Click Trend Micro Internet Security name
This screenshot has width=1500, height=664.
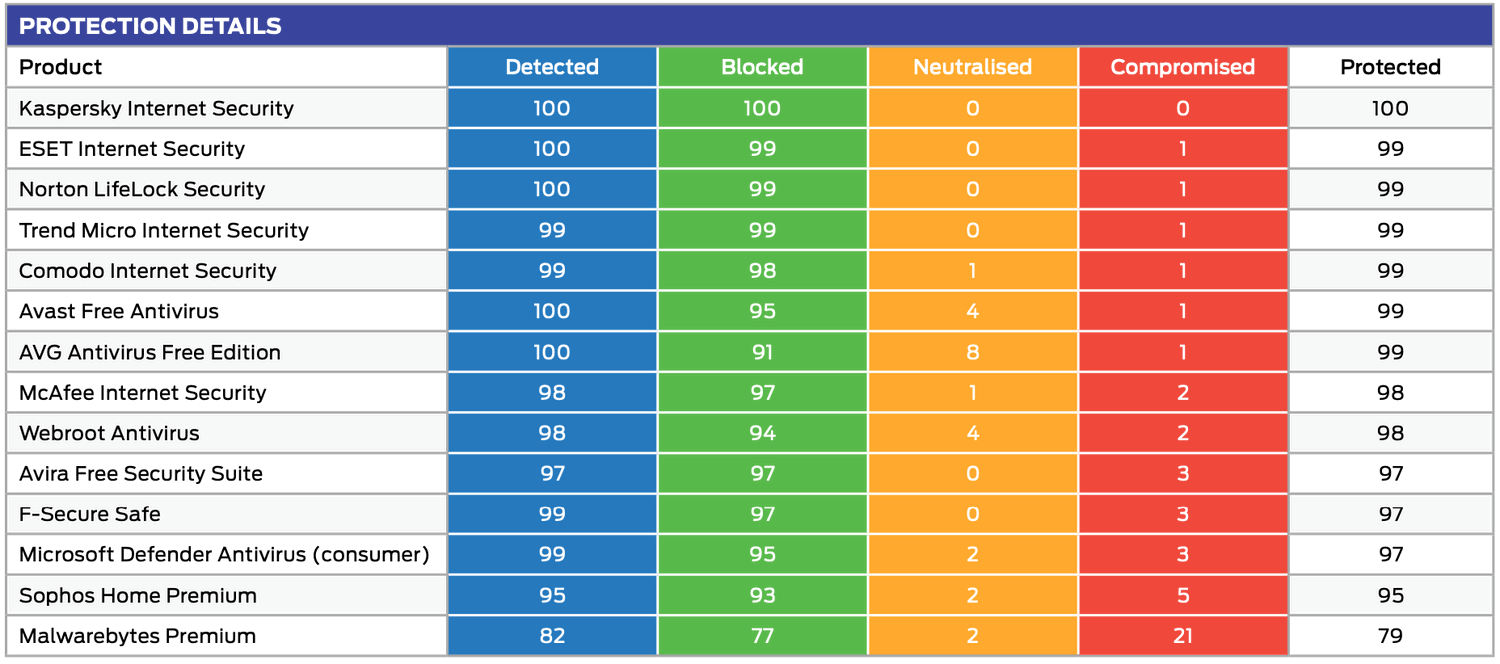[164, 230]
